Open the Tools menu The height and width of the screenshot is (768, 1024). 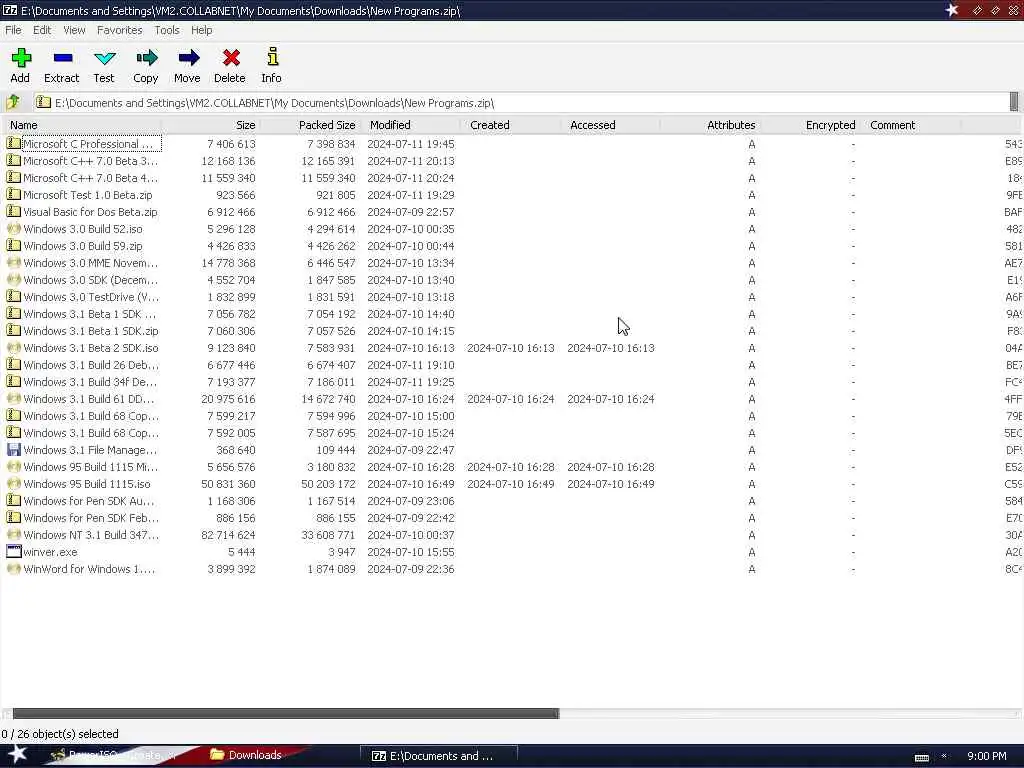pos(167,30)
